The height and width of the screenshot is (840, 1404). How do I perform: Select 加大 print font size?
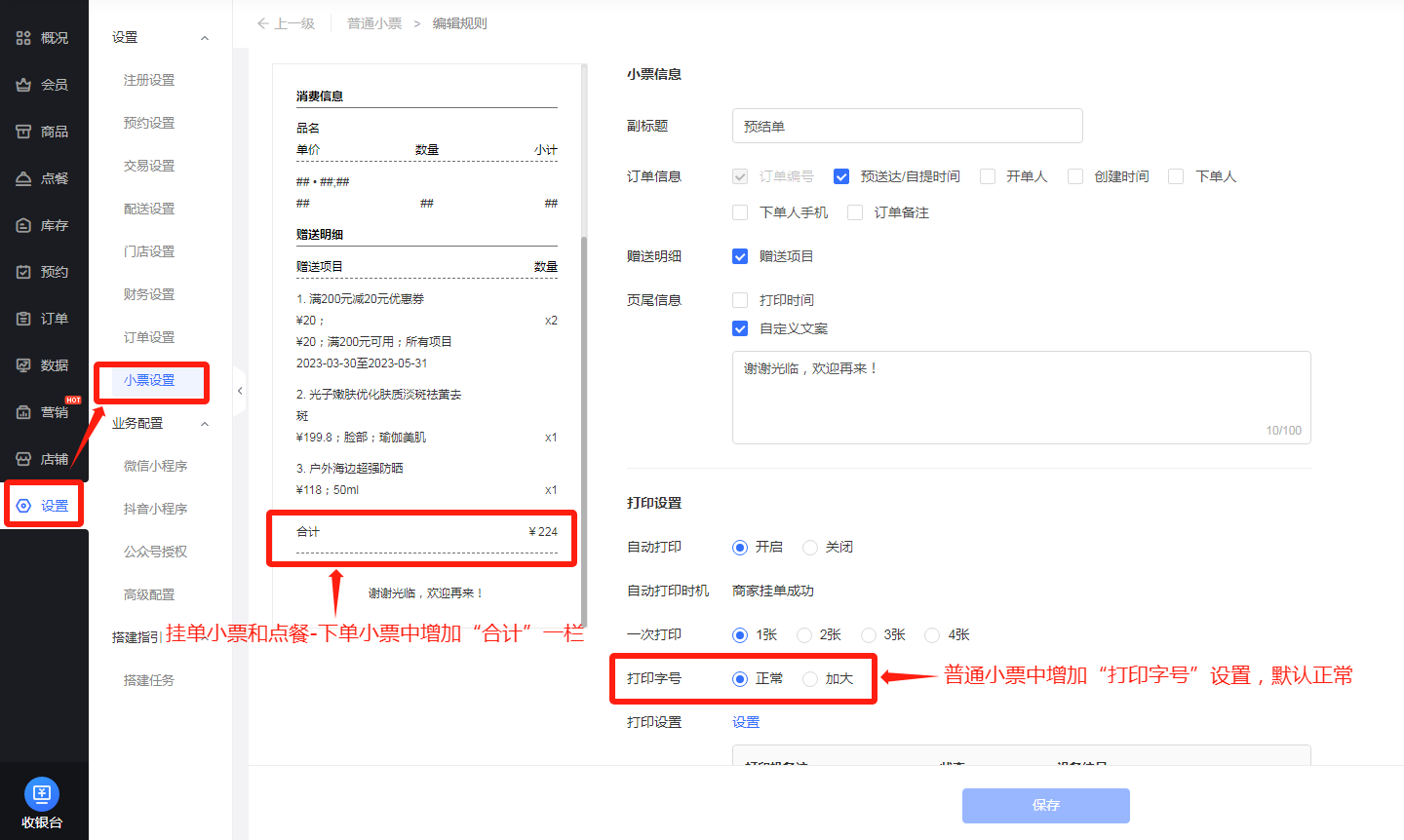810,678
